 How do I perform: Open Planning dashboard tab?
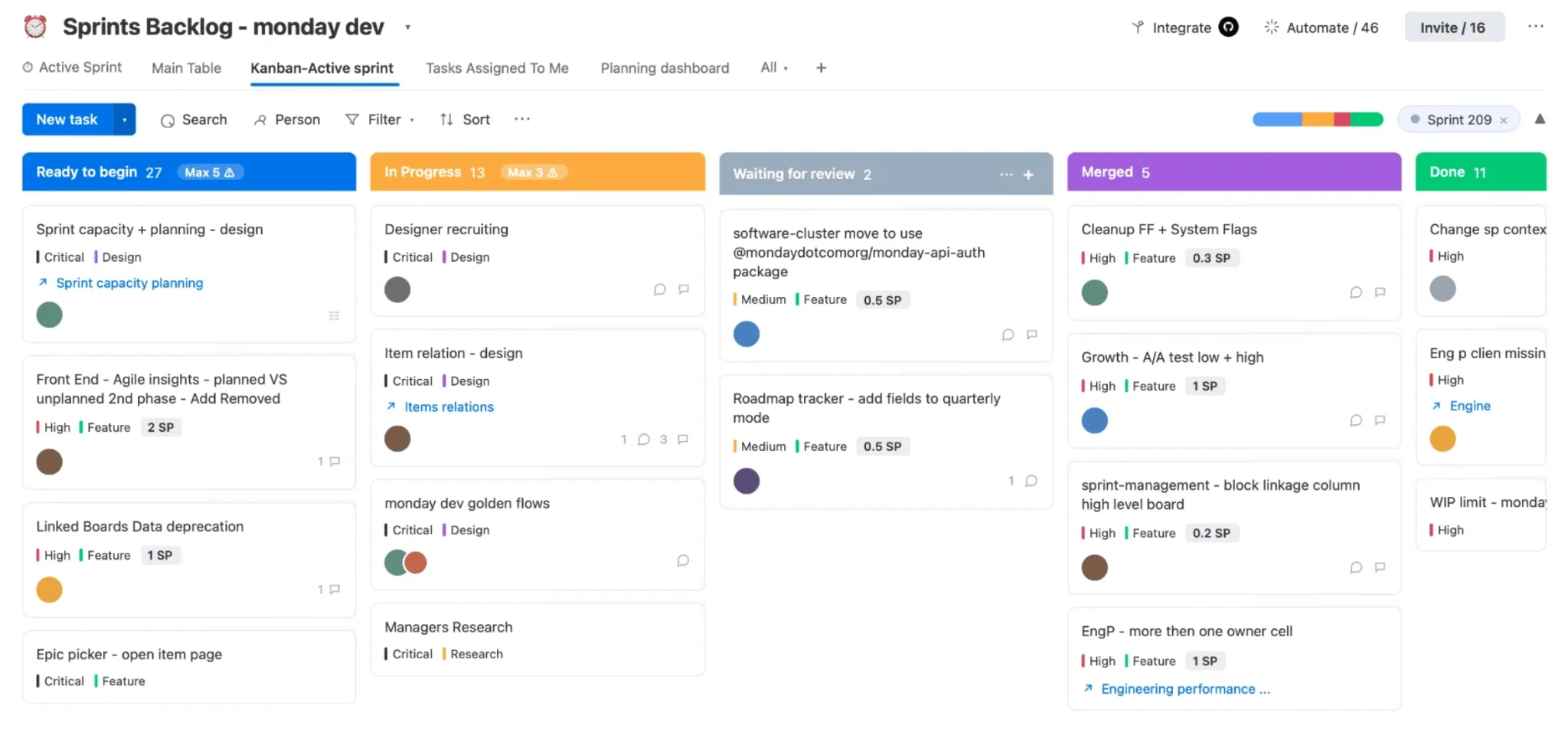click(665, 67)
